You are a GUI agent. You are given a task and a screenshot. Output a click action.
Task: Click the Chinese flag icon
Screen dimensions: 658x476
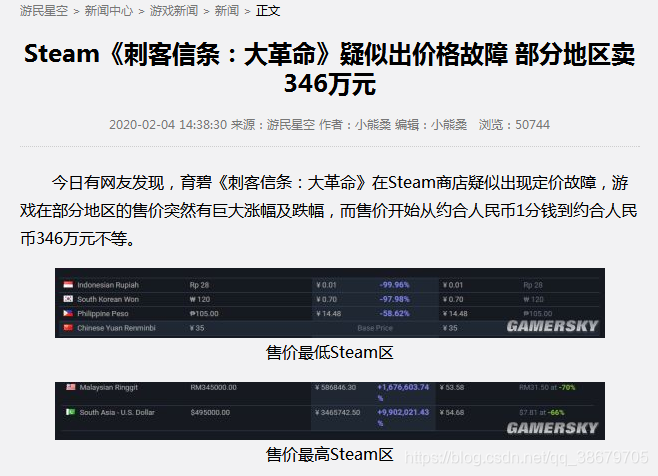coord(68,327)
